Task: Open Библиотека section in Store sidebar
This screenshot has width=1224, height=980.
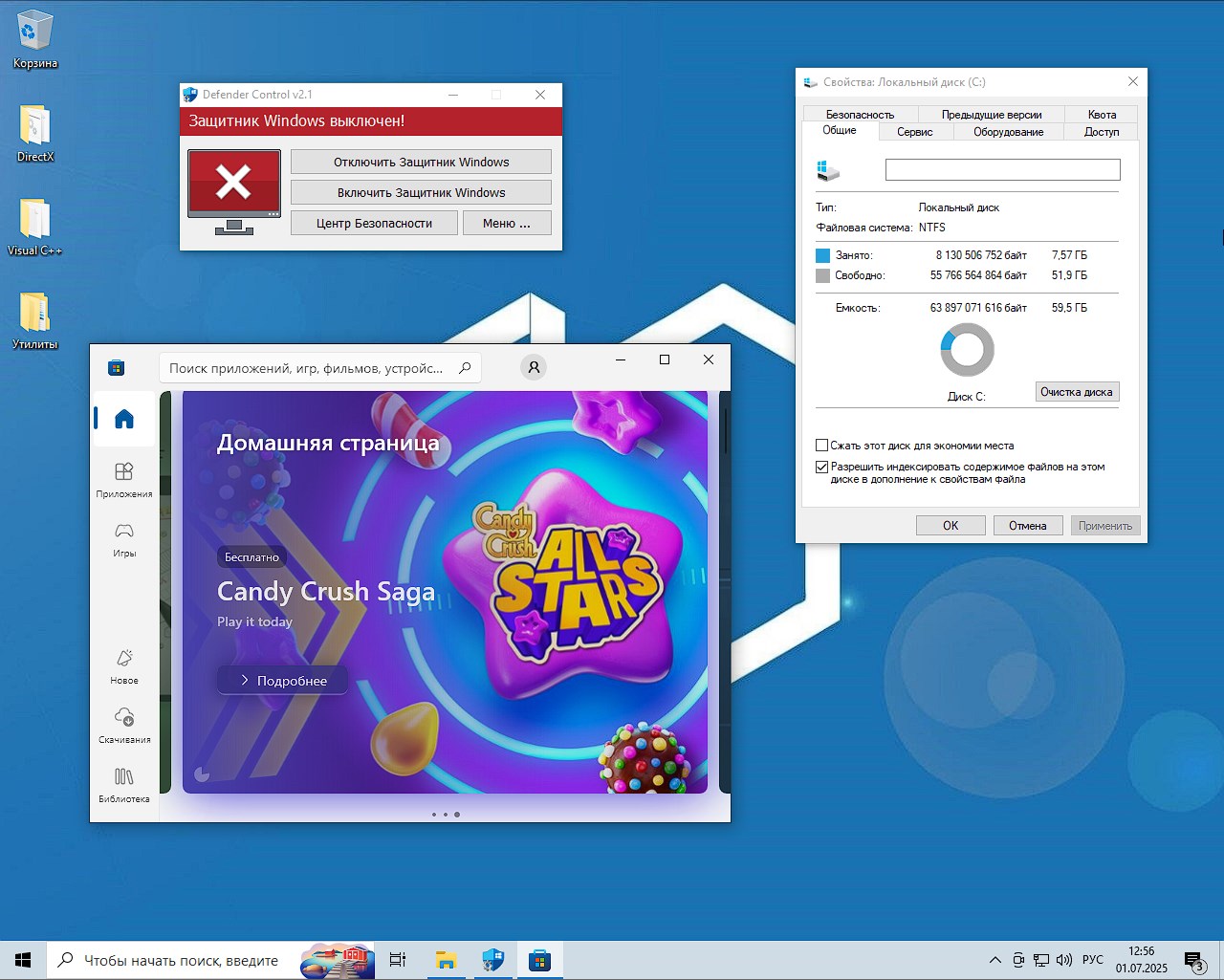Action: pyautogui.click(x=124, y=785)
